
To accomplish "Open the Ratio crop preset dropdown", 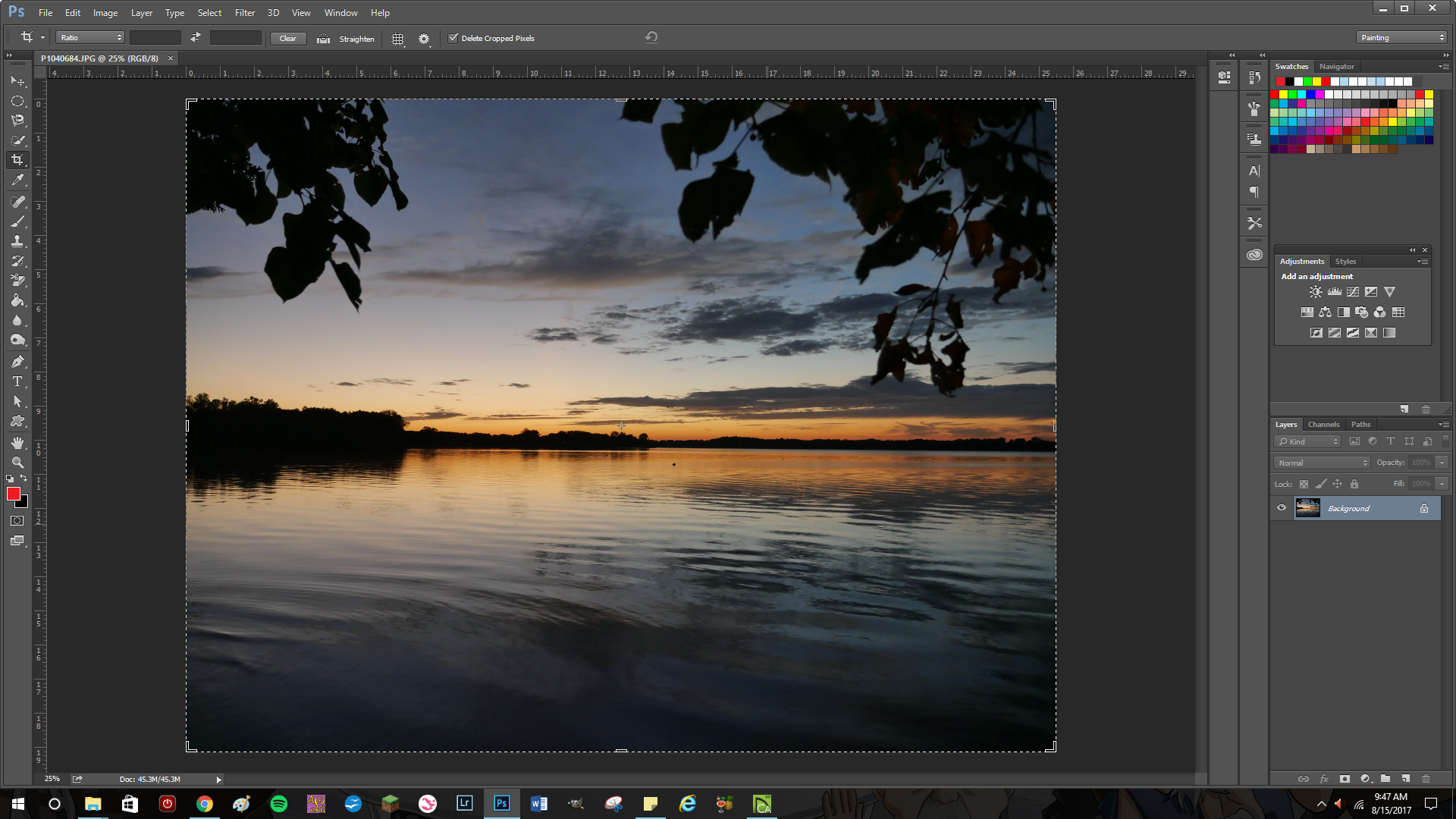I will tap(89, 38).
